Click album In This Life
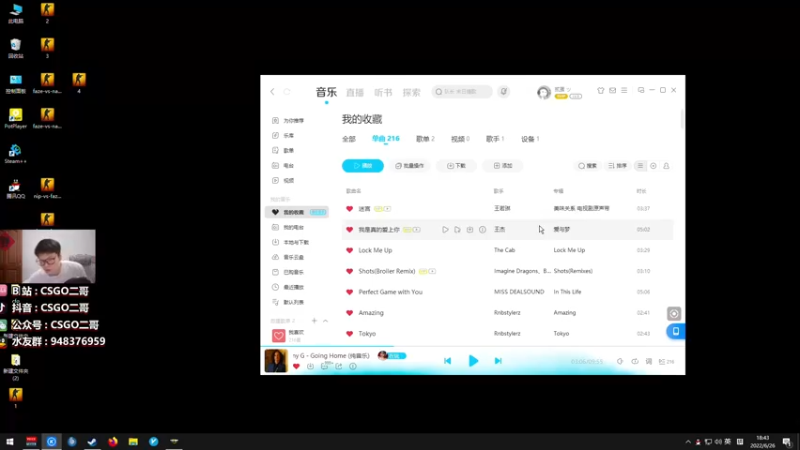 click(x=567, y=292)
